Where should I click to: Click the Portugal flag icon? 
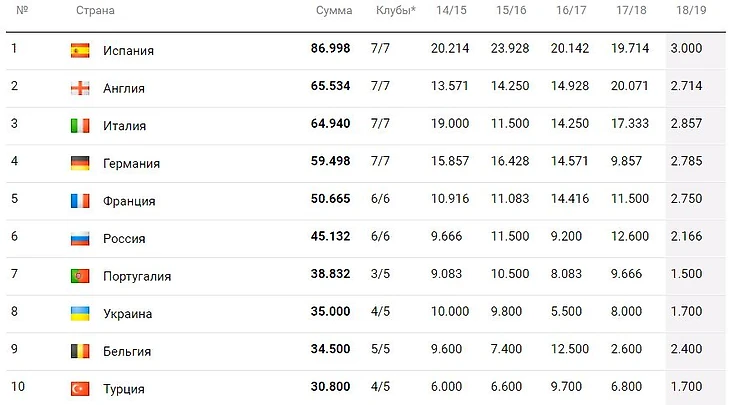click(80, 276)
